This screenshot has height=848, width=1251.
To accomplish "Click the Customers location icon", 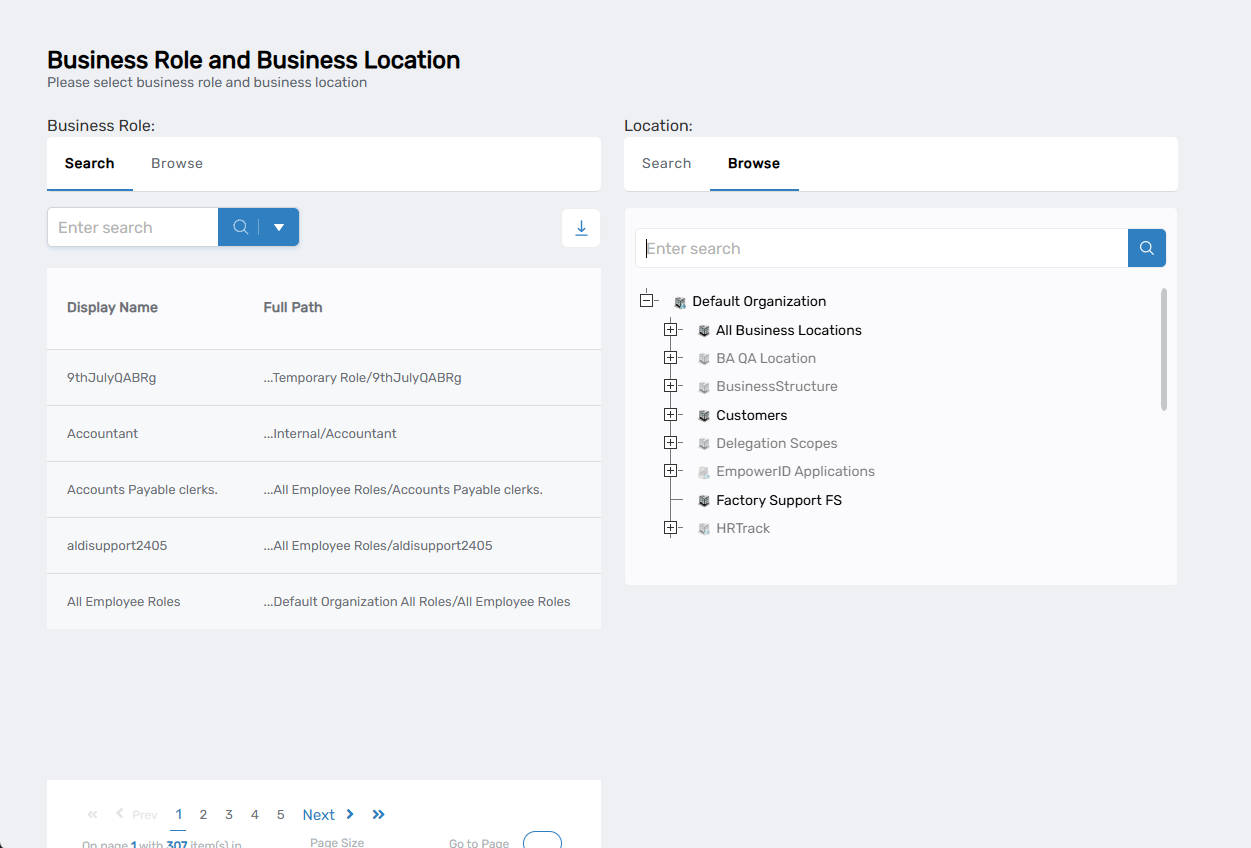I will 703,414.
